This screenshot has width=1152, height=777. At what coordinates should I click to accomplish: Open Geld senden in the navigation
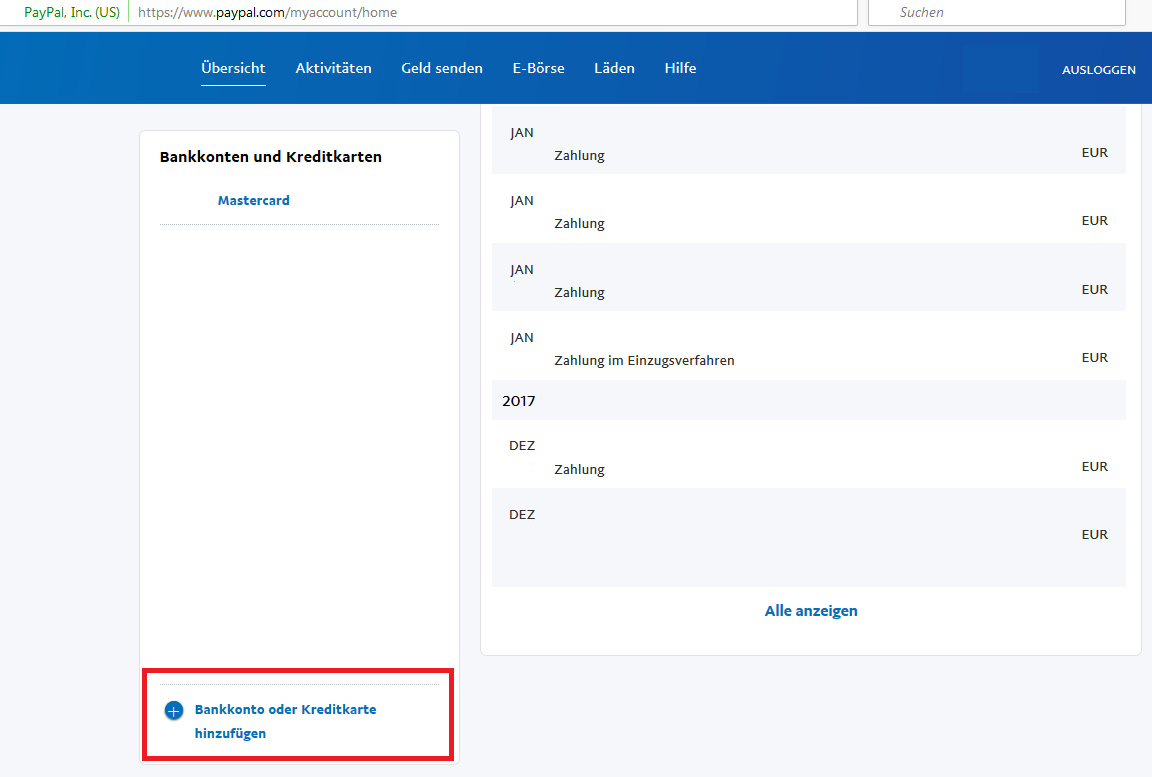442,68
